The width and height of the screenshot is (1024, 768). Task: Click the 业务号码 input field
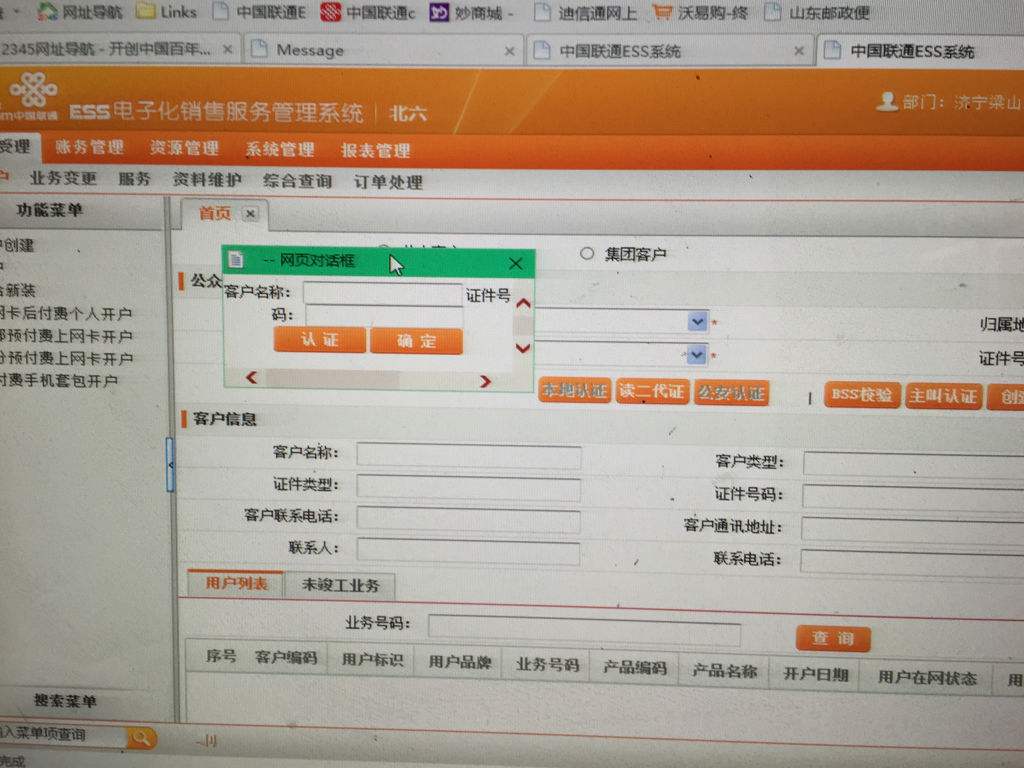coord(584,630)
